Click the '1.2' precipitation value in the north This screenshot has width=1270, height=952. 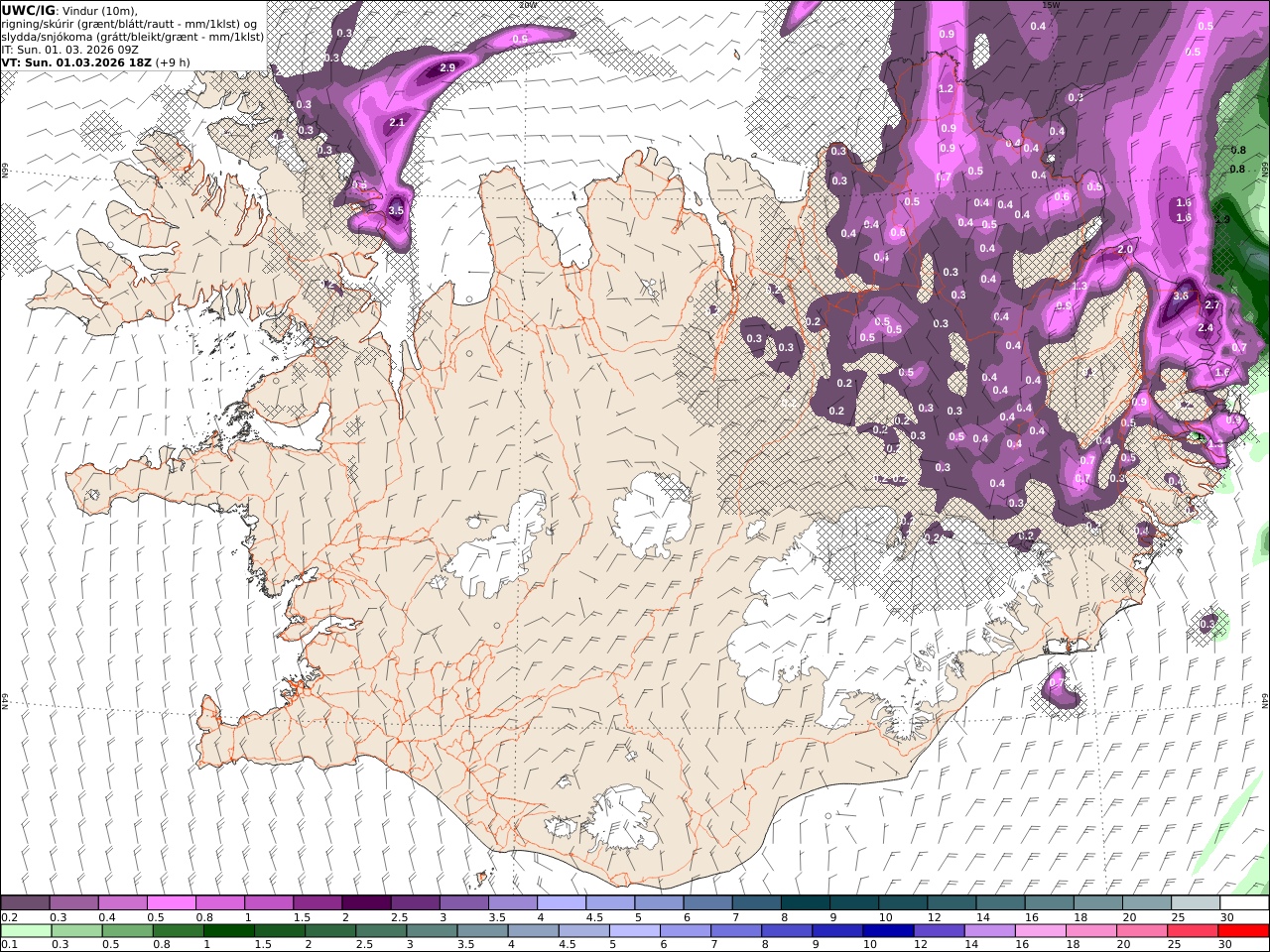pos(946,89)
